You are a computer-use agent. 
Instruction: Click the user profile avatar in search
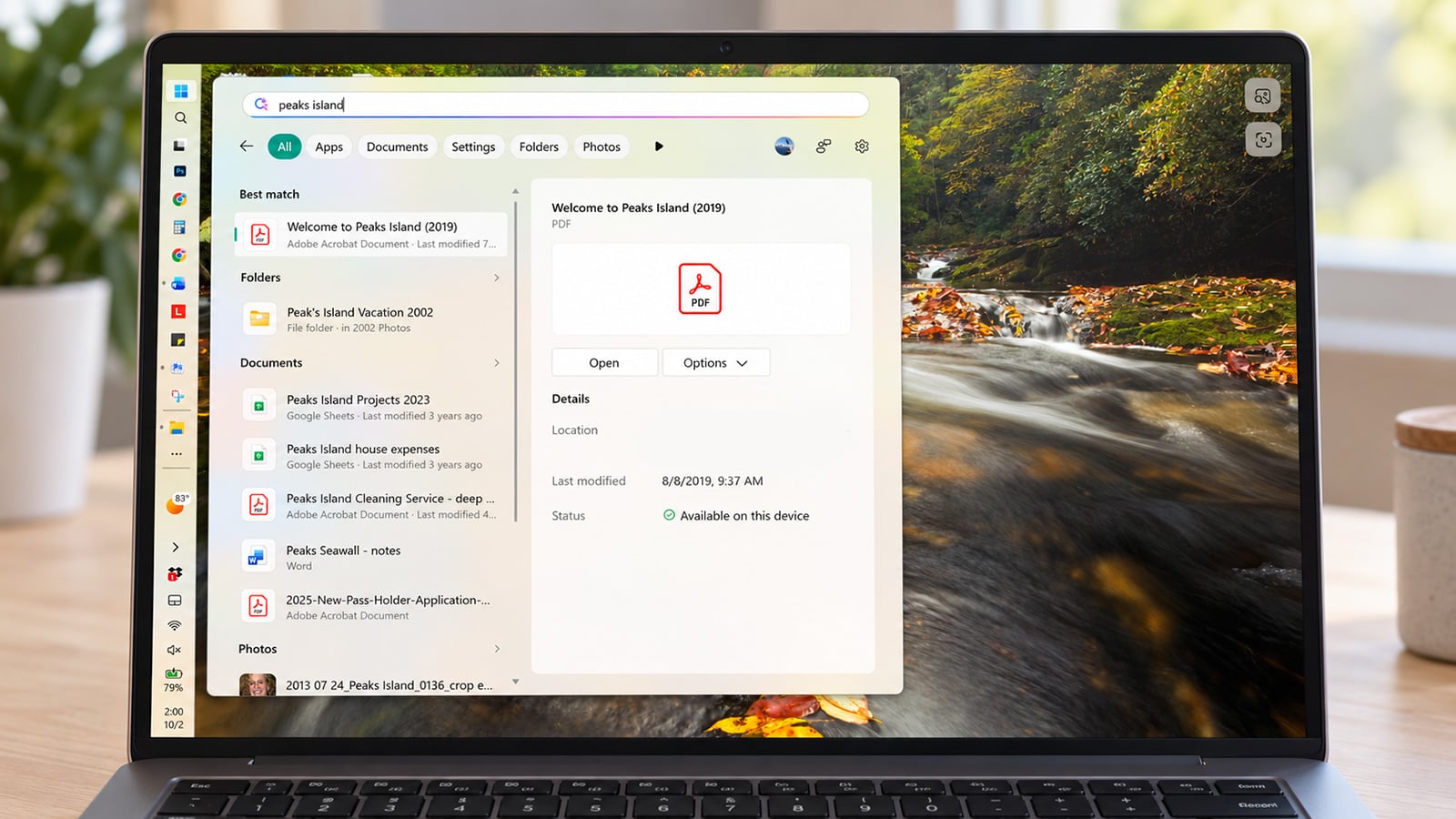coord(784,147)
